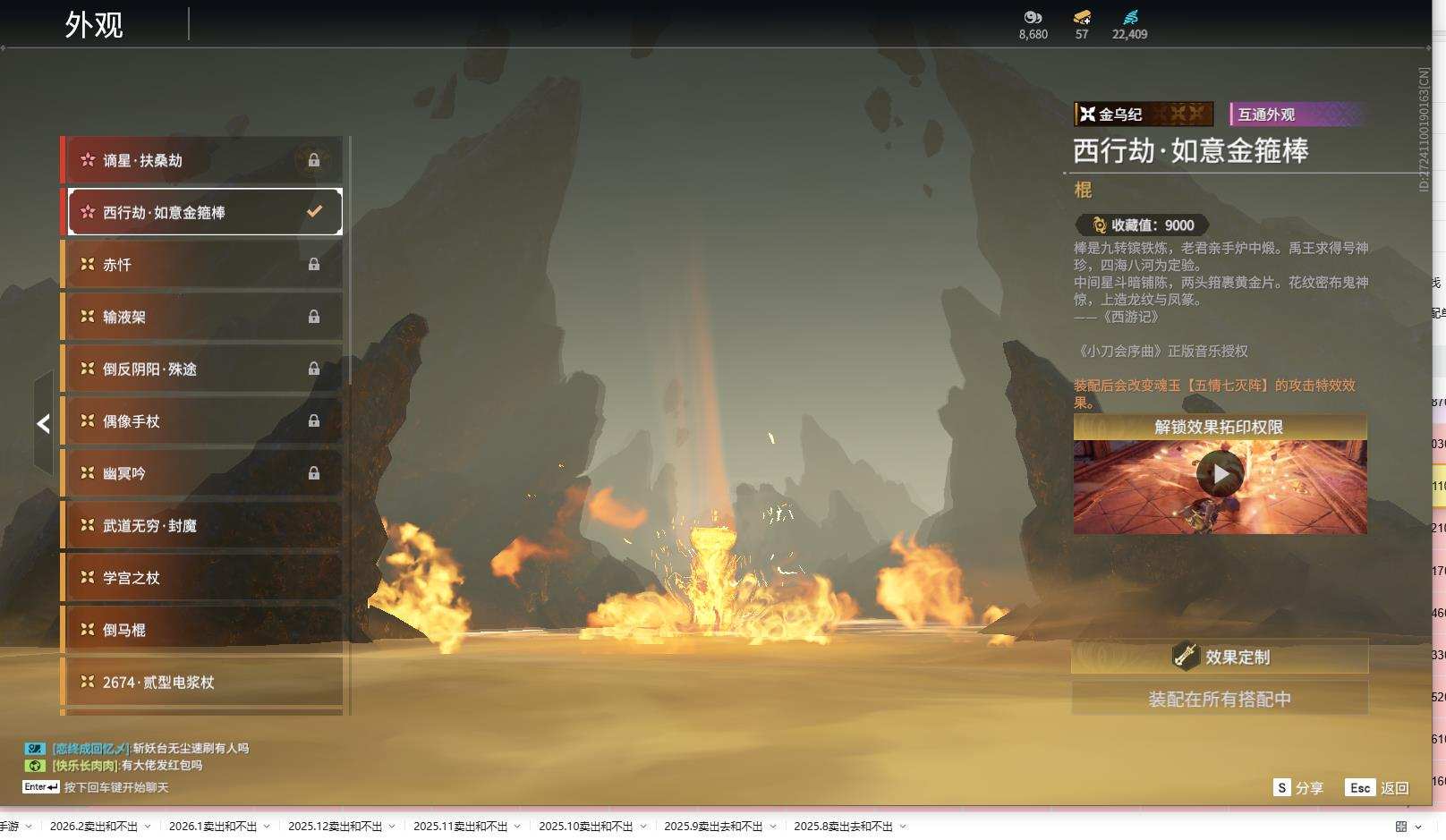
Task: Select the 学宫之杖 appearance
Action: pyautogui.click(x=201, y=578)
